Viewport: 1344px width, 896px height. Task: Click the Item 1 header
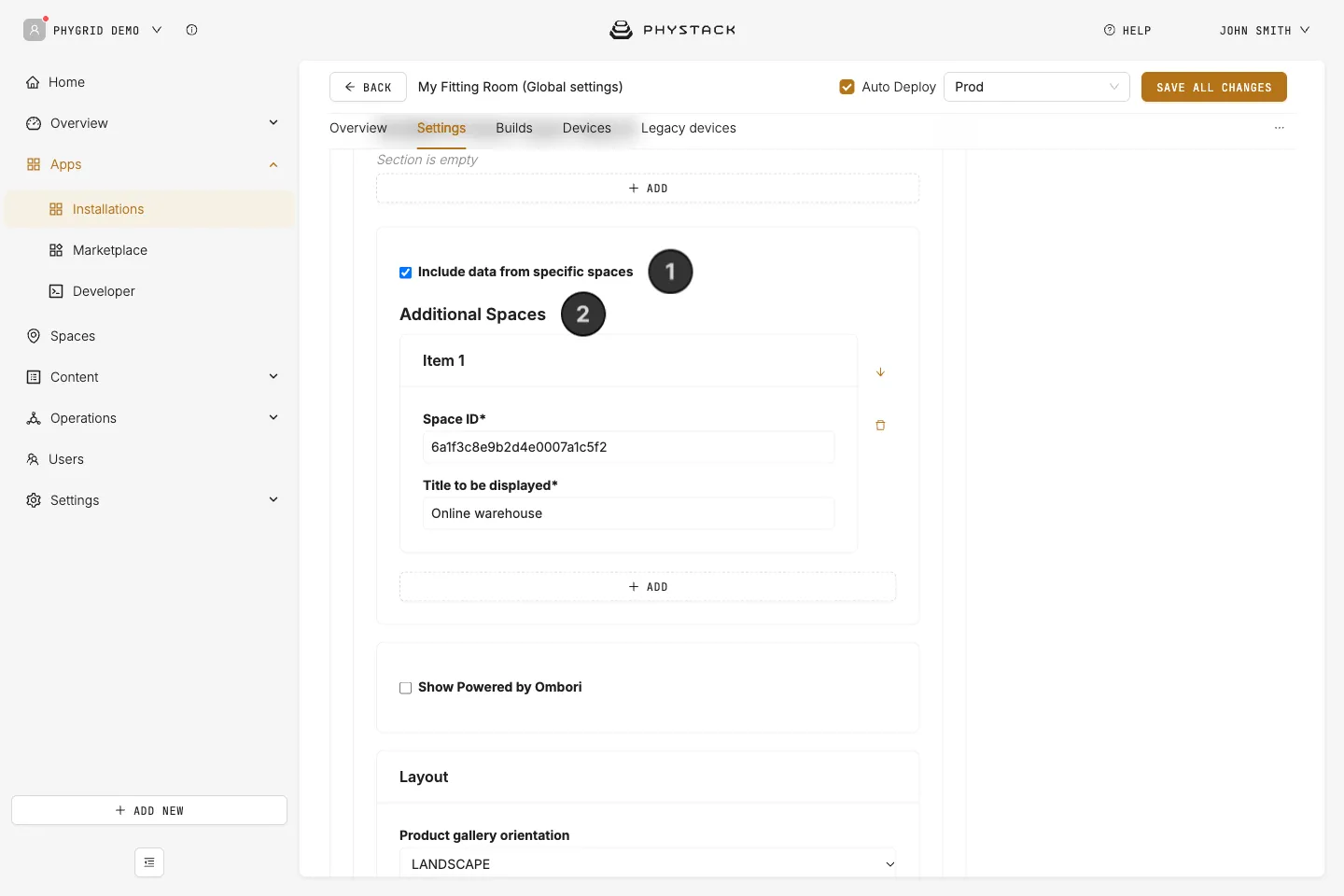tap(628, 360)
